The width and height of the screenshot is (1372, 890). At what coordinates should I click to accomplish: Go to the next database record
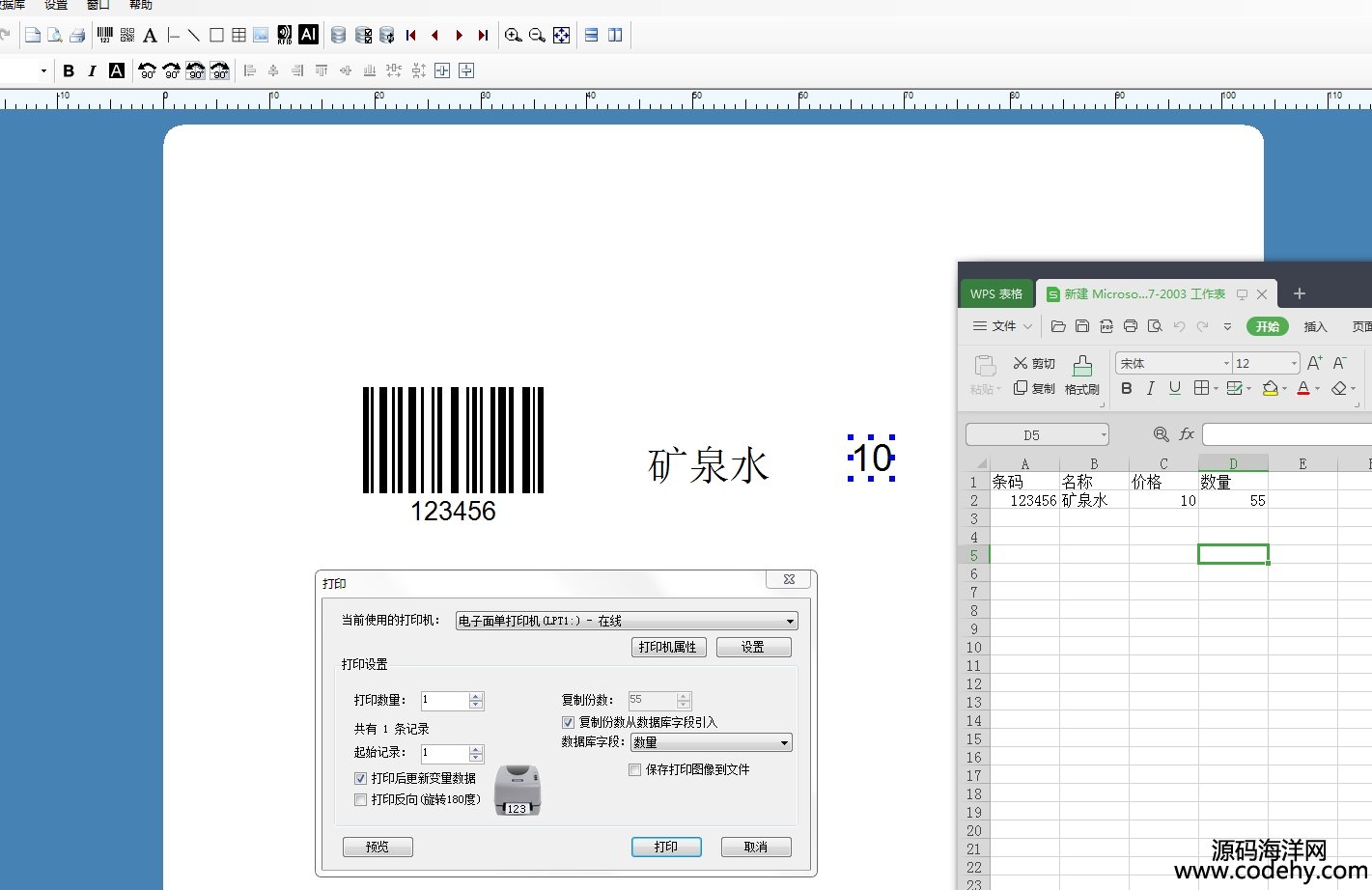pos(459,35)
